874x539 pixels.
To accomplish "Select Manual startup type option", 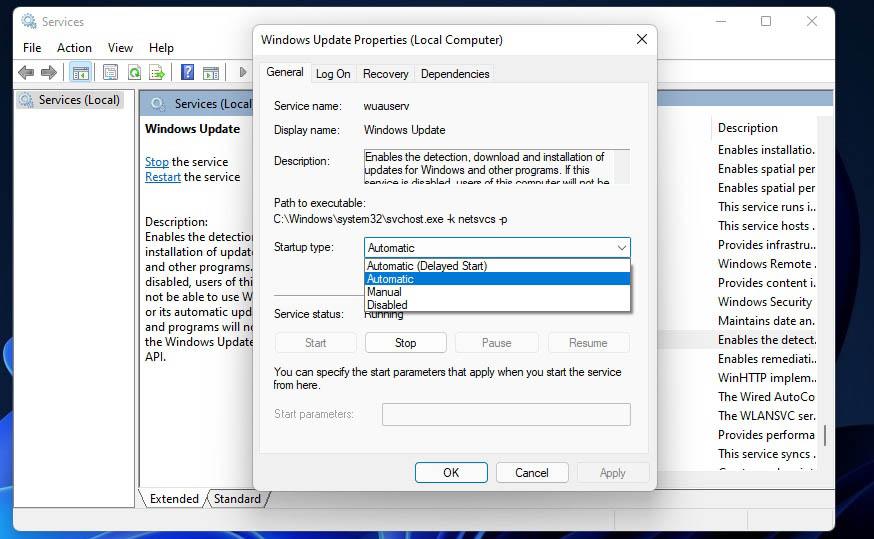I will pos(385,292).
